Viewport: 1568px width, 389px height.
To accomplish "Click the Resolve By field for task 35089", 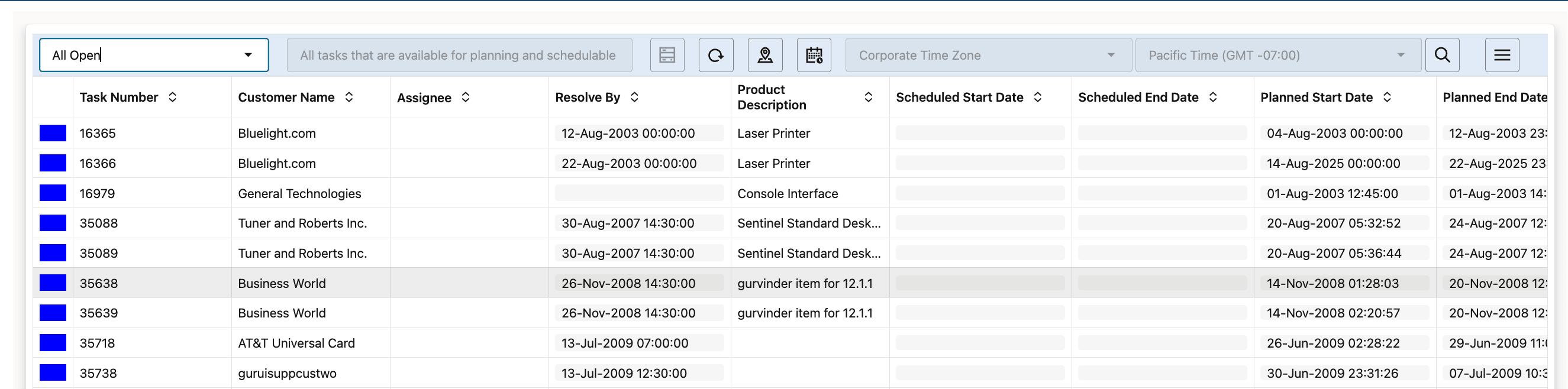I will click(638, 254).
